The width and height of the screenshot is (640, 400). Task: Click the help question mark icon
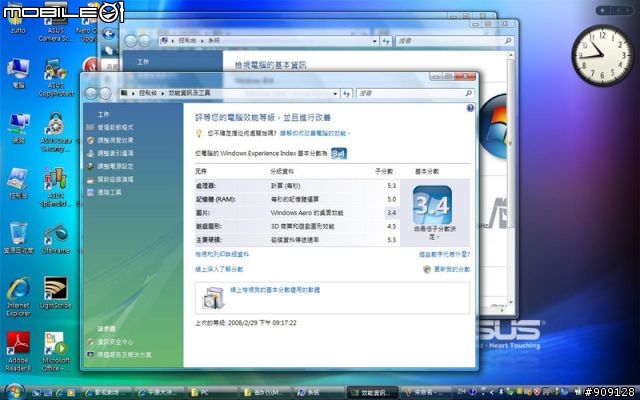point(470,108)
